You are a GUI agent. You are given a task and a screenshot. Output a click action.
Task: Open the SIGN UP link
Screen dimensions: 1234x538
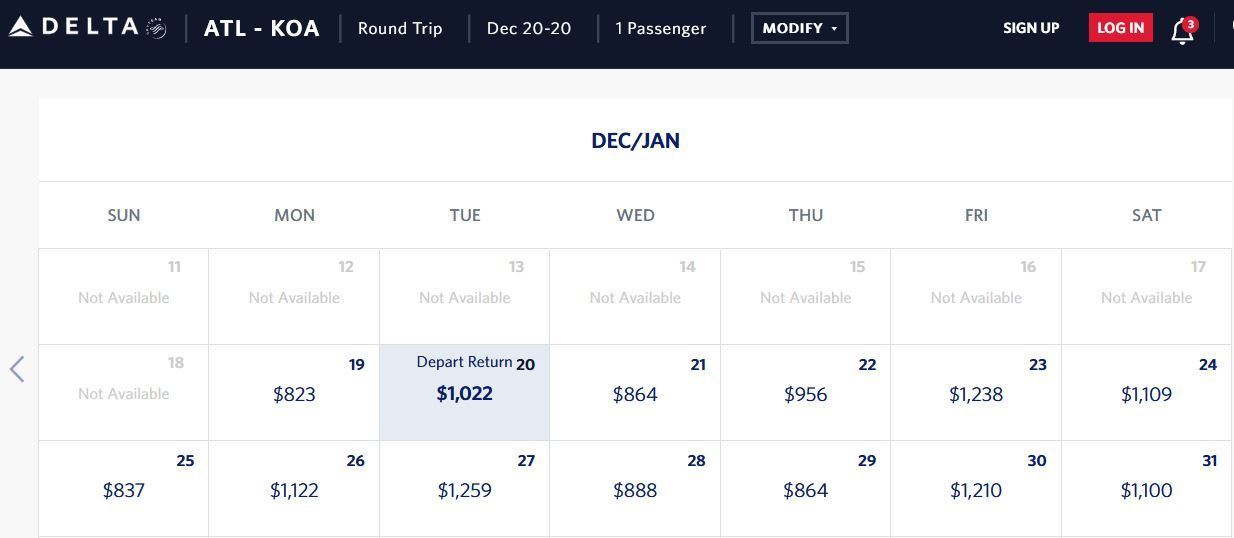[1031, 28]
